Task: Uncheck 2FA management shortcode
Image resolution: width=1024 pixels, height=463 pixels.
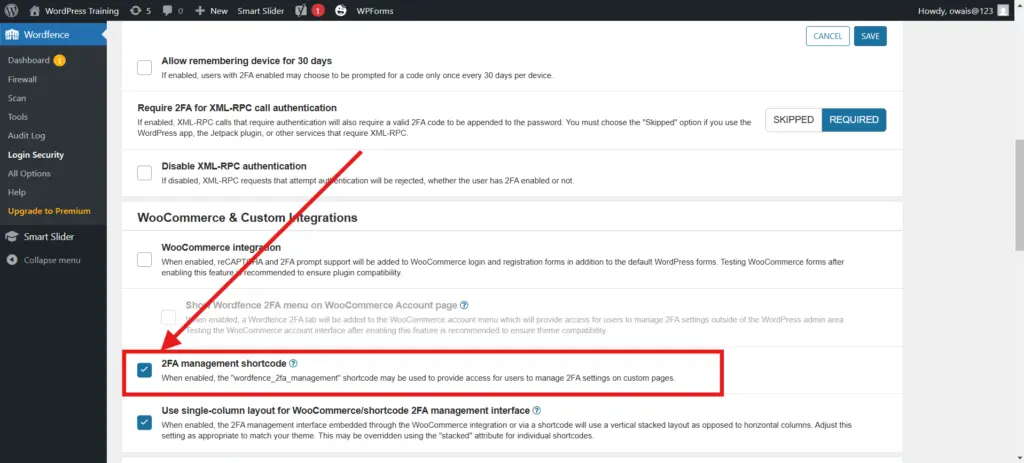Action: [x=144, y=370]
